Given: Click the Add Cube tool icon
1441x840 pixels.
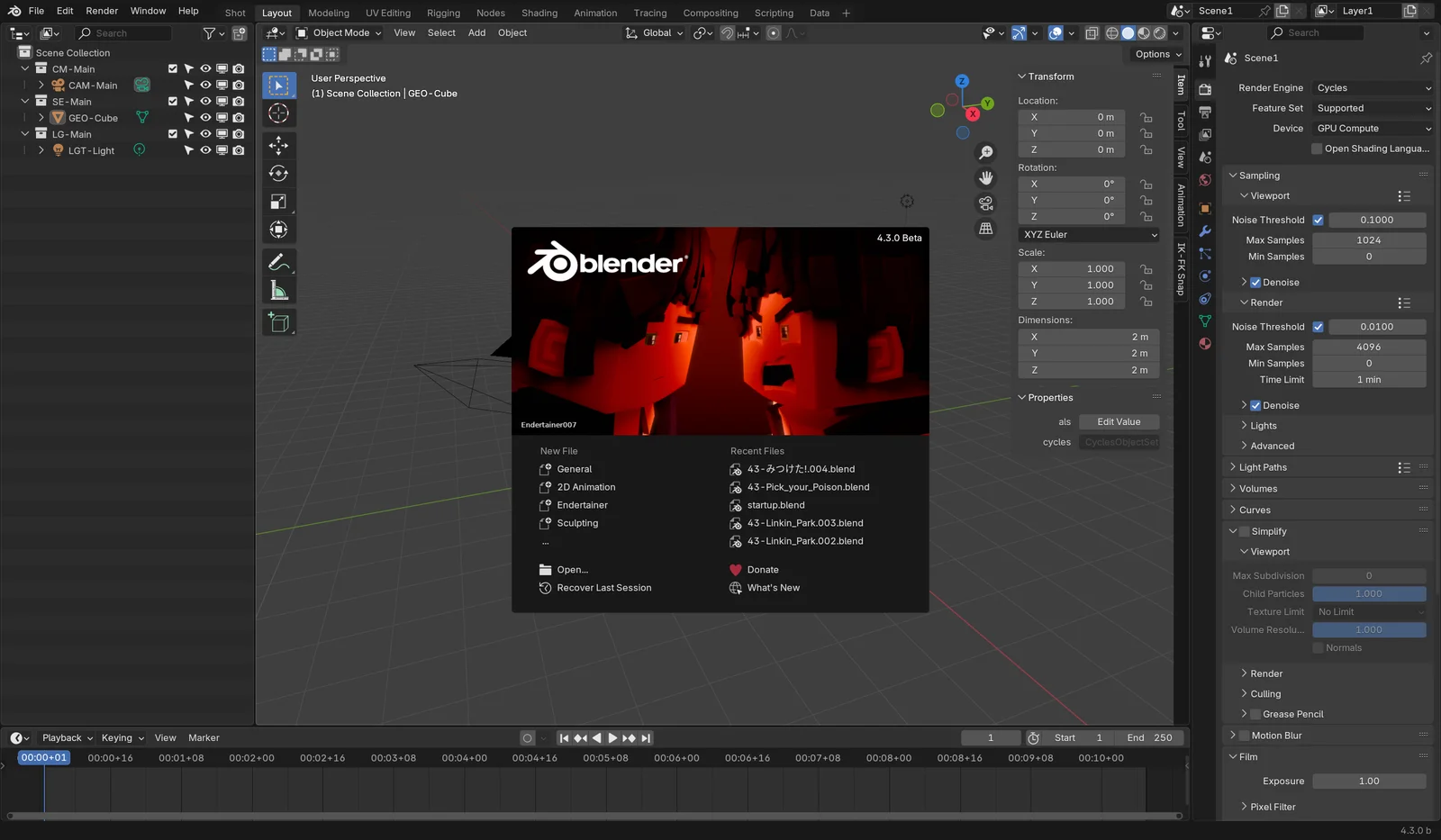Looking at the screenshot, I should pos(278,322).
